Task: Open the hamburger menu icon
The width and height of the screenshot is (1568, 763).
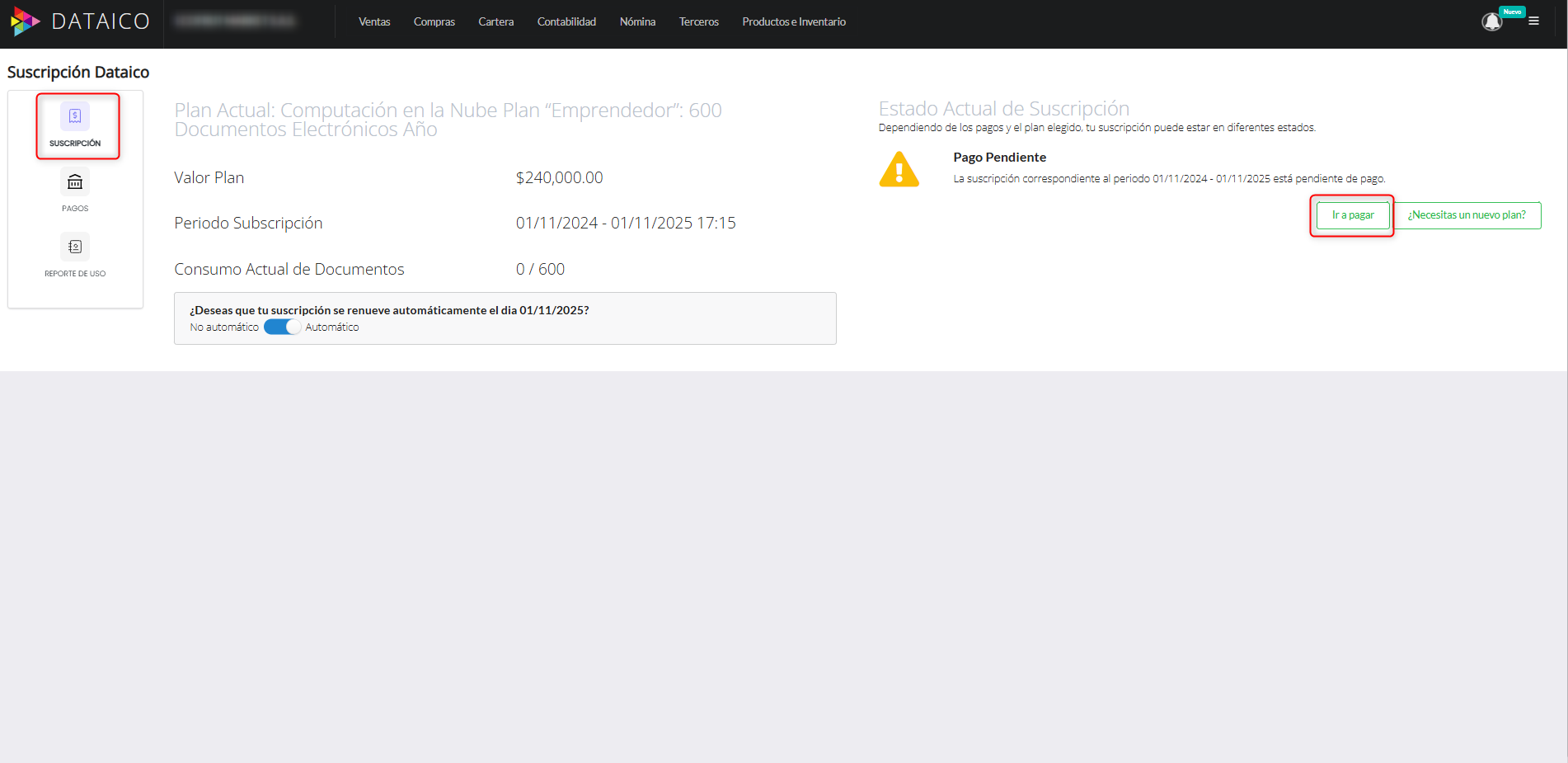Action: click(x=1533, y=21)
